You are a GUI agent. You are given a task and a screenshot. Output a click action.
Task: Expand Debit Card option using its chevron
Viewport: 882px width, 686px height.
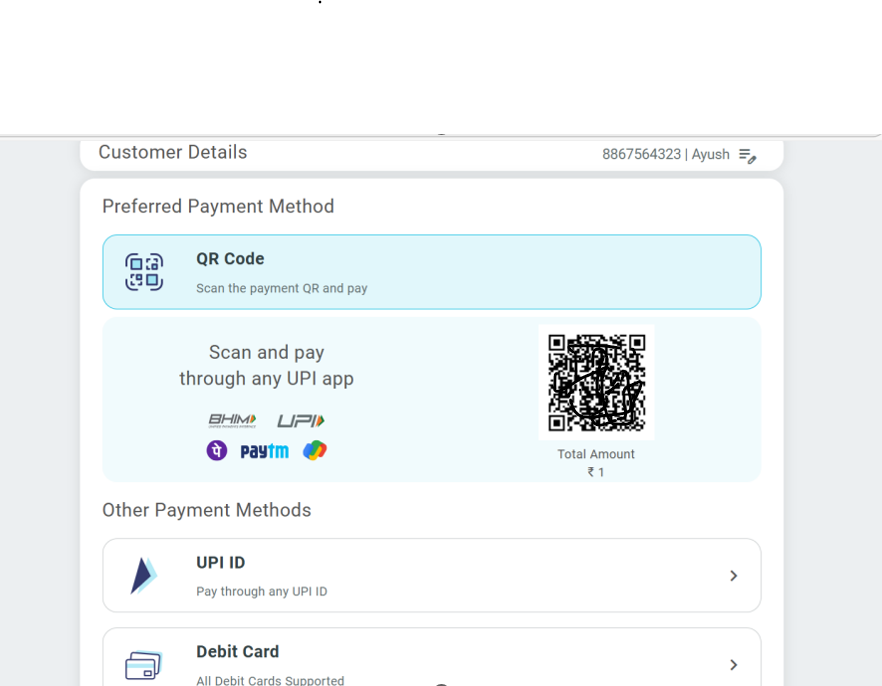pos(733,665)
